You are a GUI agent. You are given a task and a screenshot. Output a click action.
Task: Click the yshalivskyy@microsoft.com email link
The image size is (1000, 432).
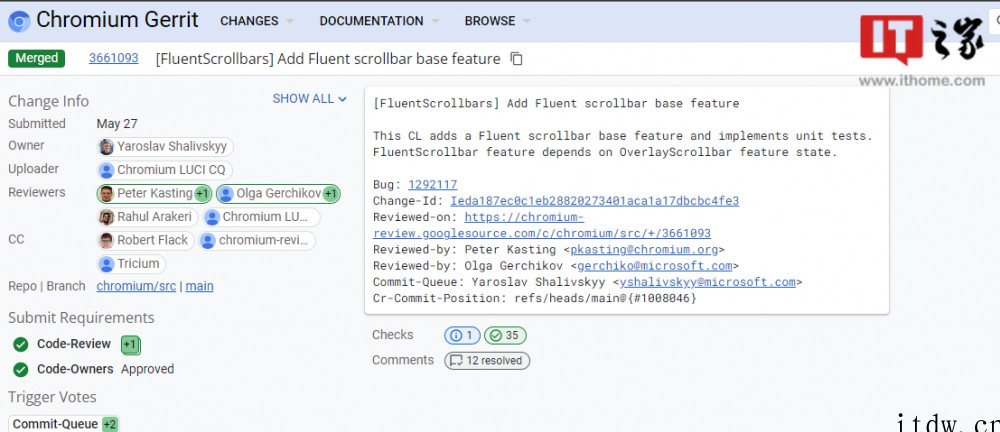tap(707, 282)
